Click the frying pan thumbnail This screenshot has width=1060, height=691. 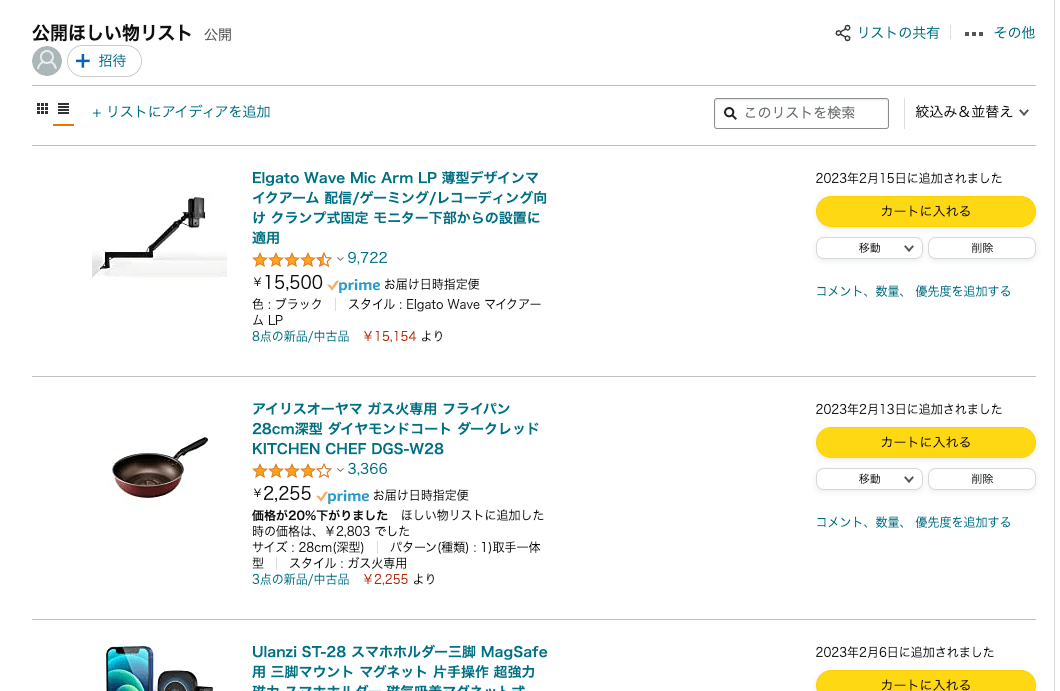coord(160,468)
